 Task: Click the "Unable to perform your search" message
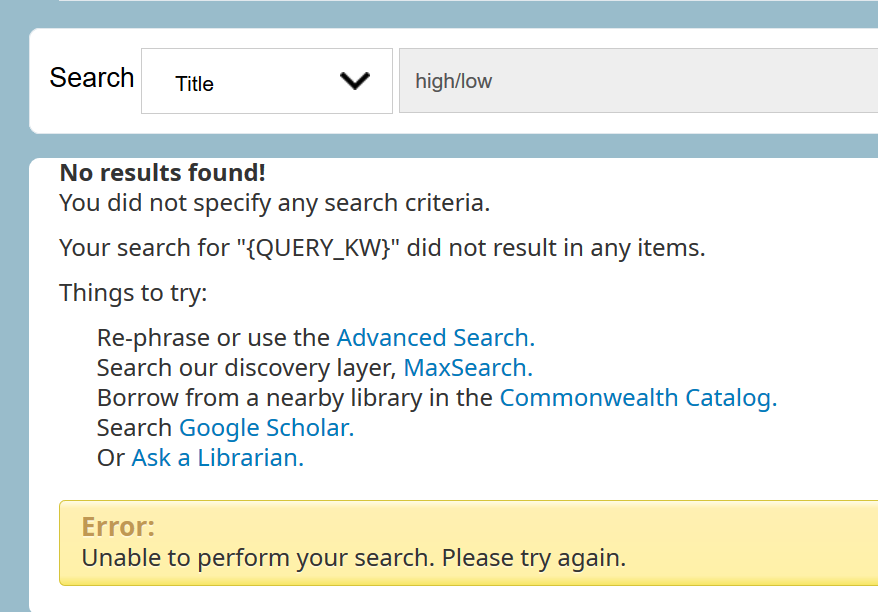tap(353, 557)
